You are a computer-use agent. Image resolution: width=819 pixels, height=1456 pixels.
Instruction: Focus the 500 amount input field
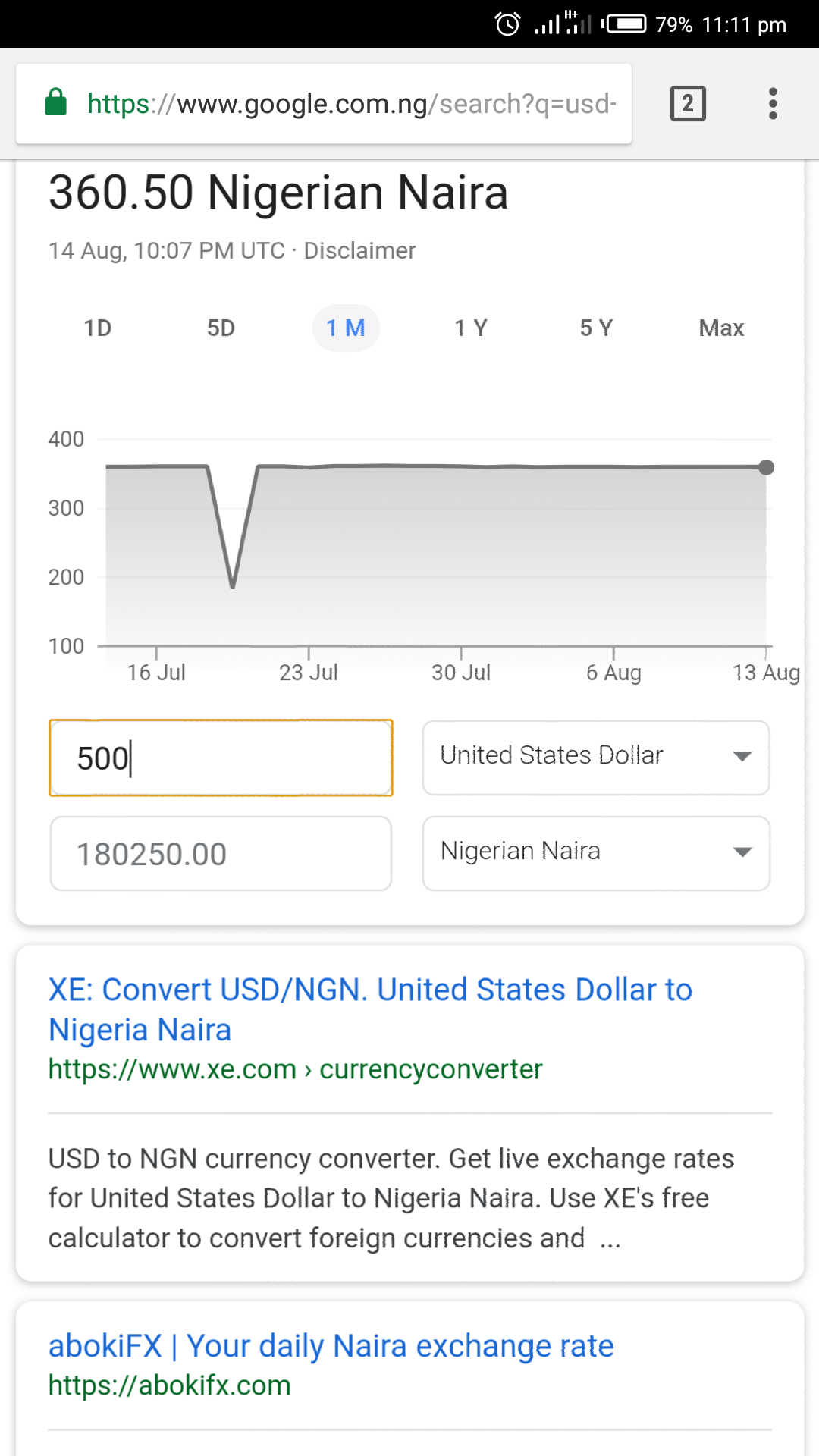[221, 758]
